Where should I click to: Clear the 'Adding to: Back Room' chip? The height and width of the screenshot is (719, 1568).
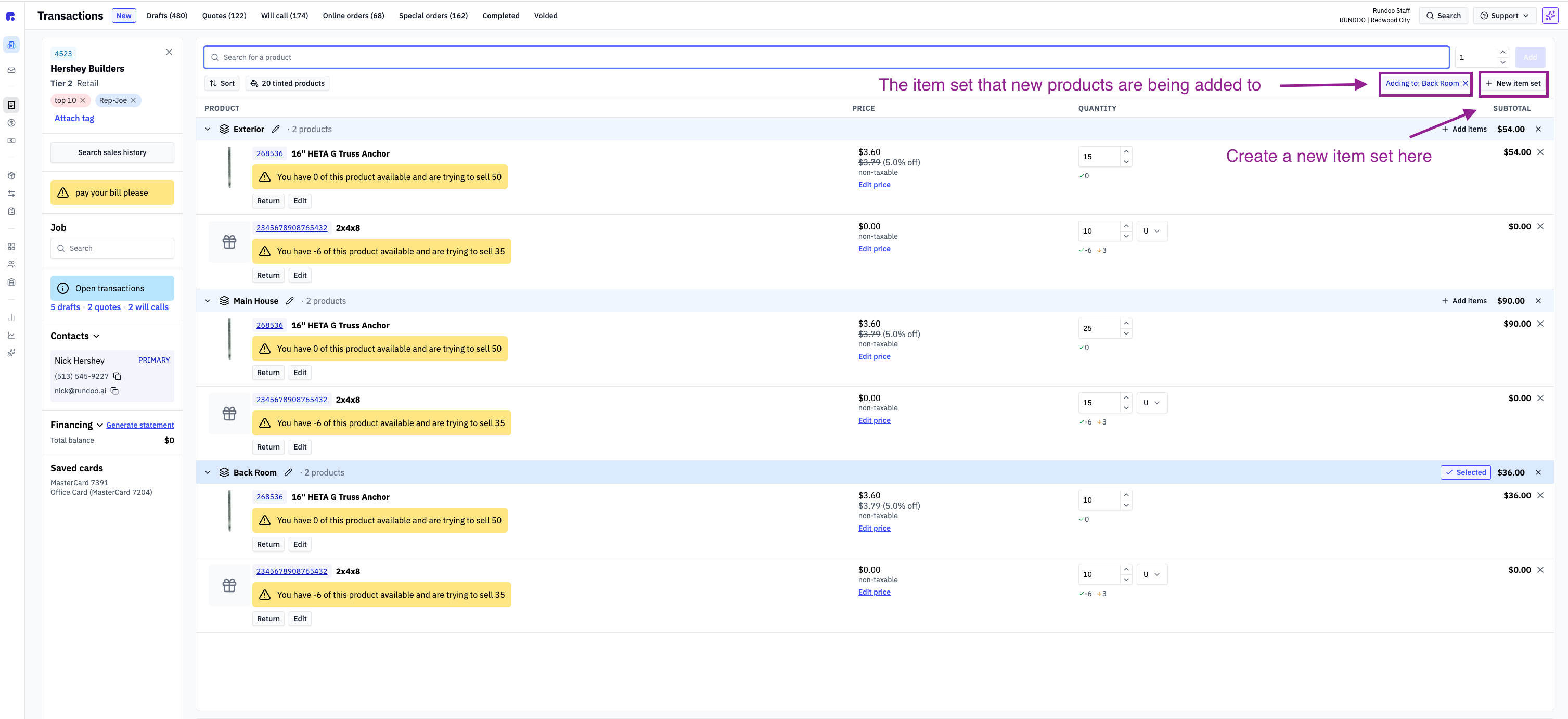(1465, 83)
